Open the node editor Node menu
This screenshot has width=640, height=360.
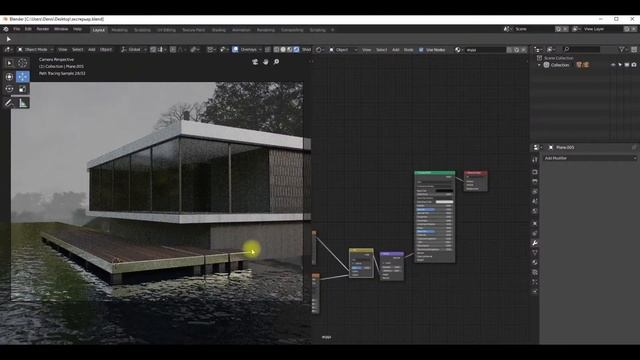(409, 50)
